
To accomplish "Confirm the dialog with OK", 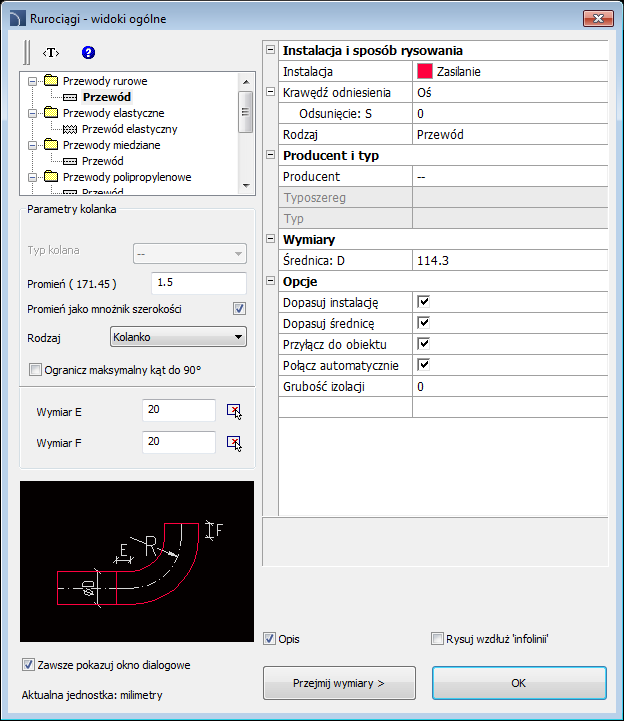I will point(519,683).
